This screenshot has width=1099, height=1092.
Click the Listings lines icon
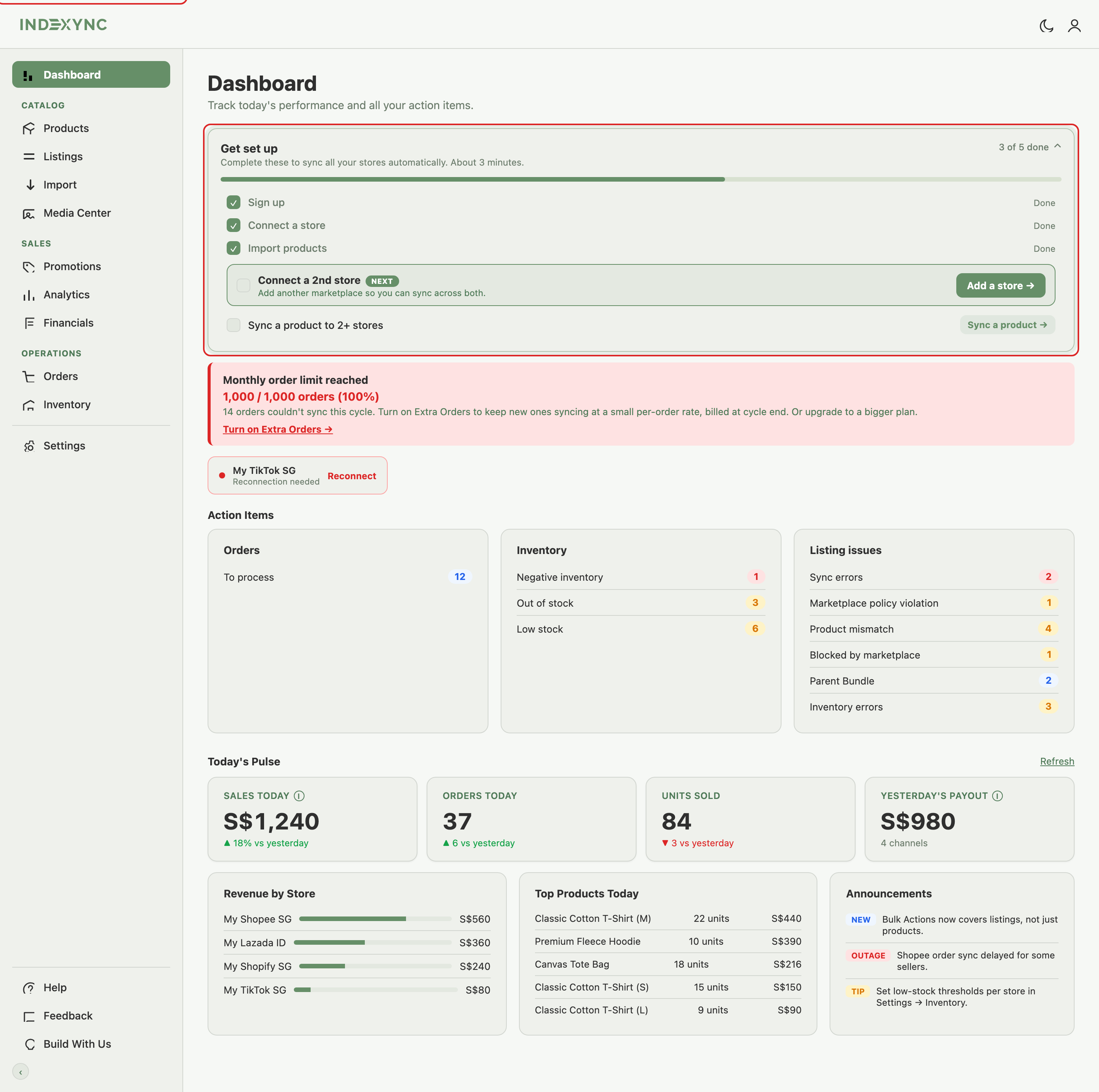tap(29, 156)
